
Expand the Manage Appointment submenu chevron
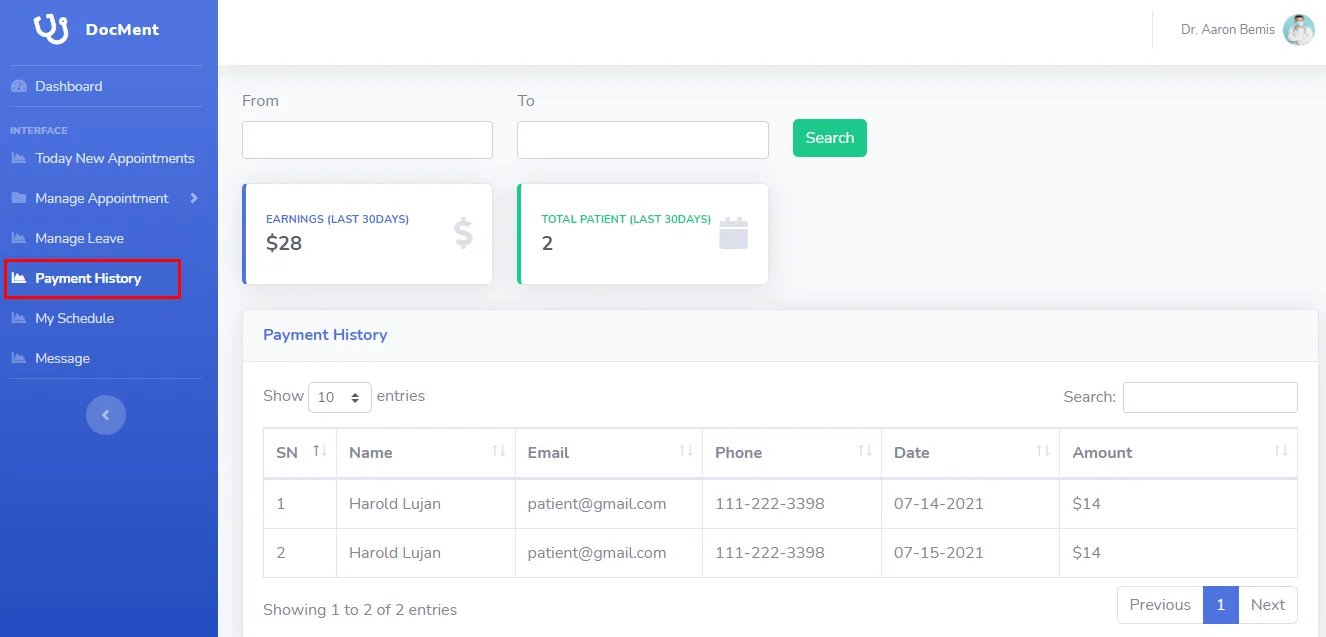[x=194, y=198]
